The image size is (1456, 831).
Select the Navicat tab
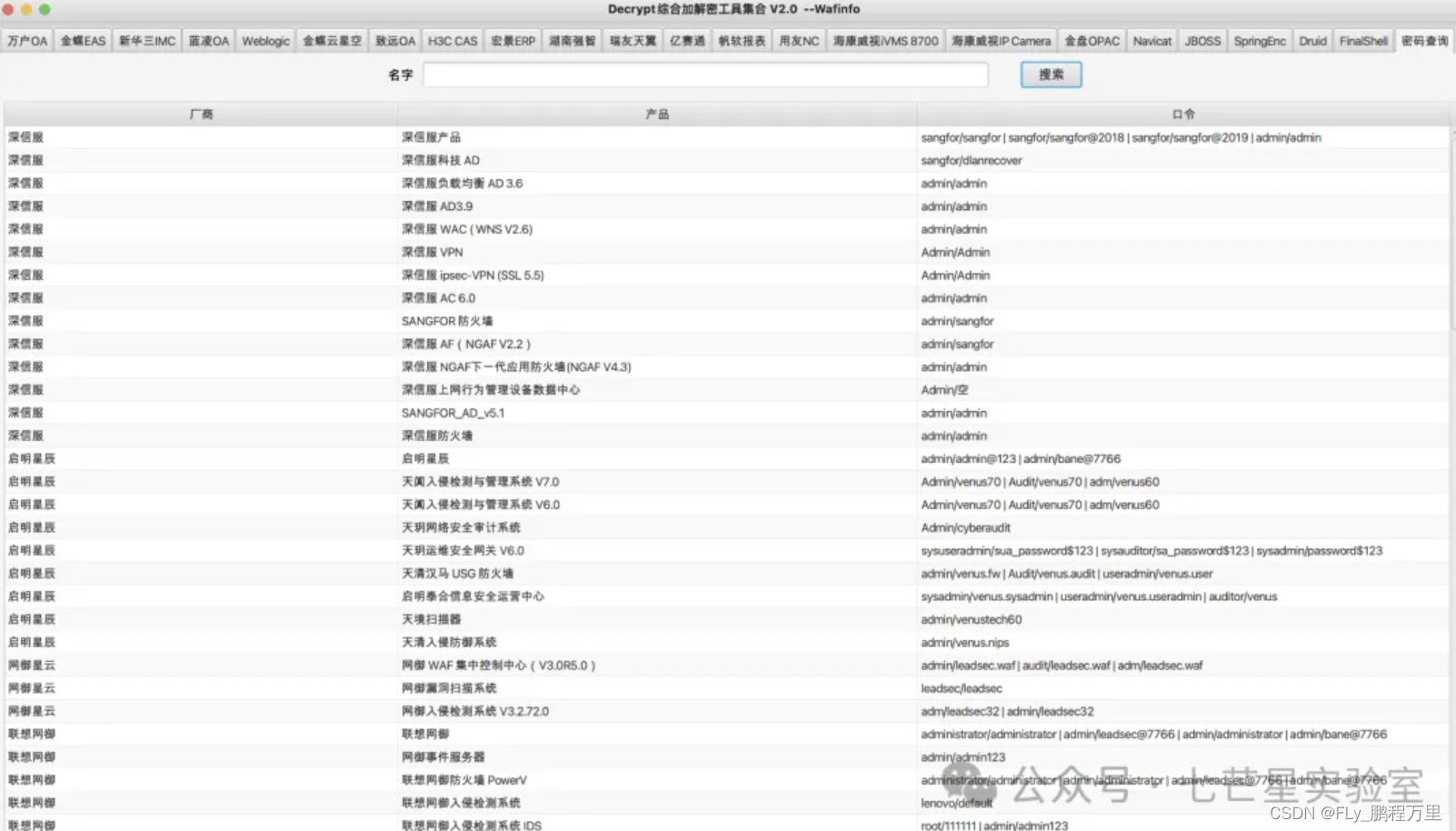[x=1152, y=41]
